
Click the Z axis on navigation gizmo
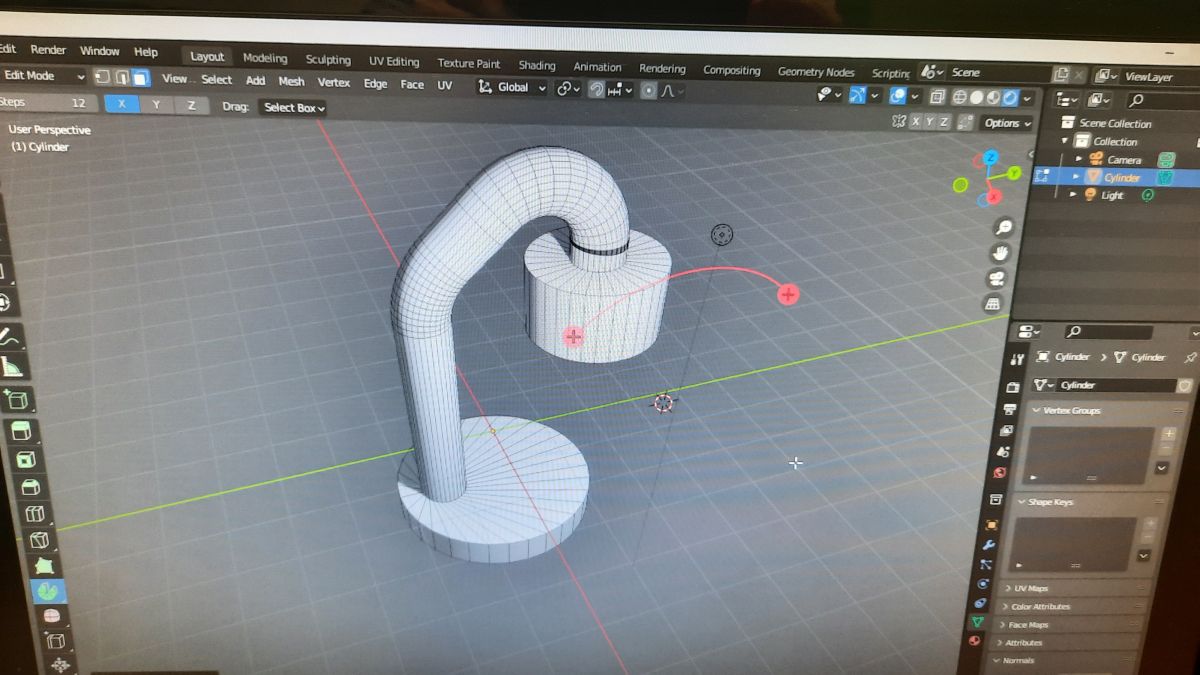[991, 157]
